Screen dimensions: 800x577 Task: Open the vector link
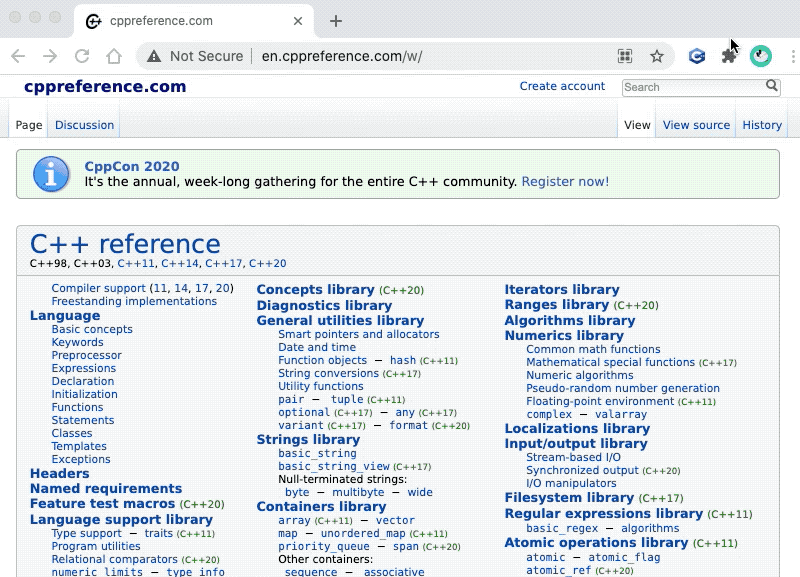coord(395,520)
